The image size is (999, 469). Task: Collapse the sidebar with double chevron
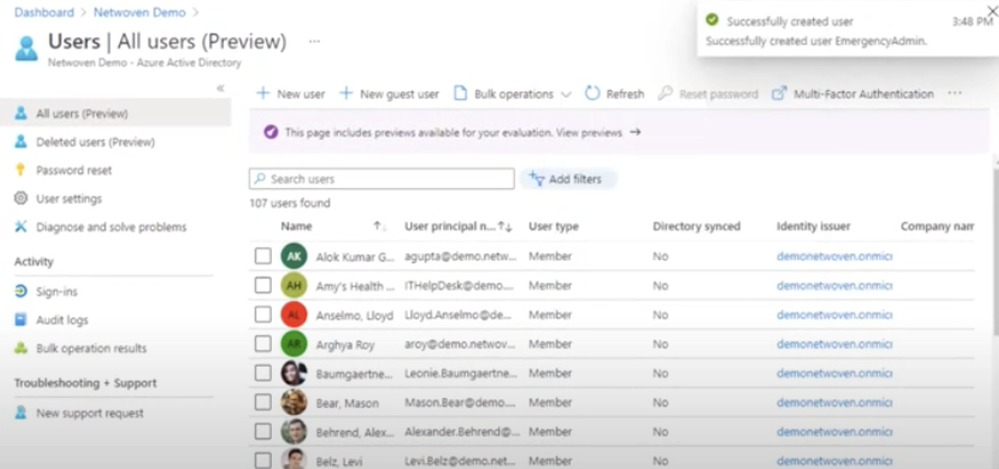coord(220,88)
